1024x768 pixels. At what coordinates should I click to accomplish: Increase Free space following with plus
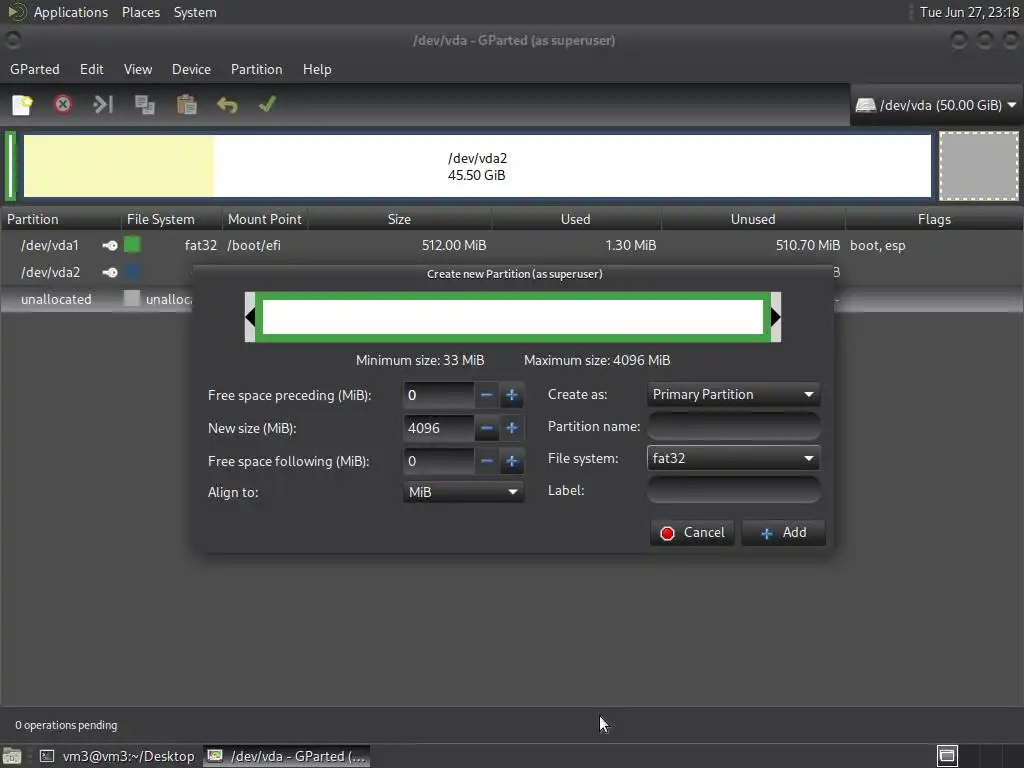[512, 461]
